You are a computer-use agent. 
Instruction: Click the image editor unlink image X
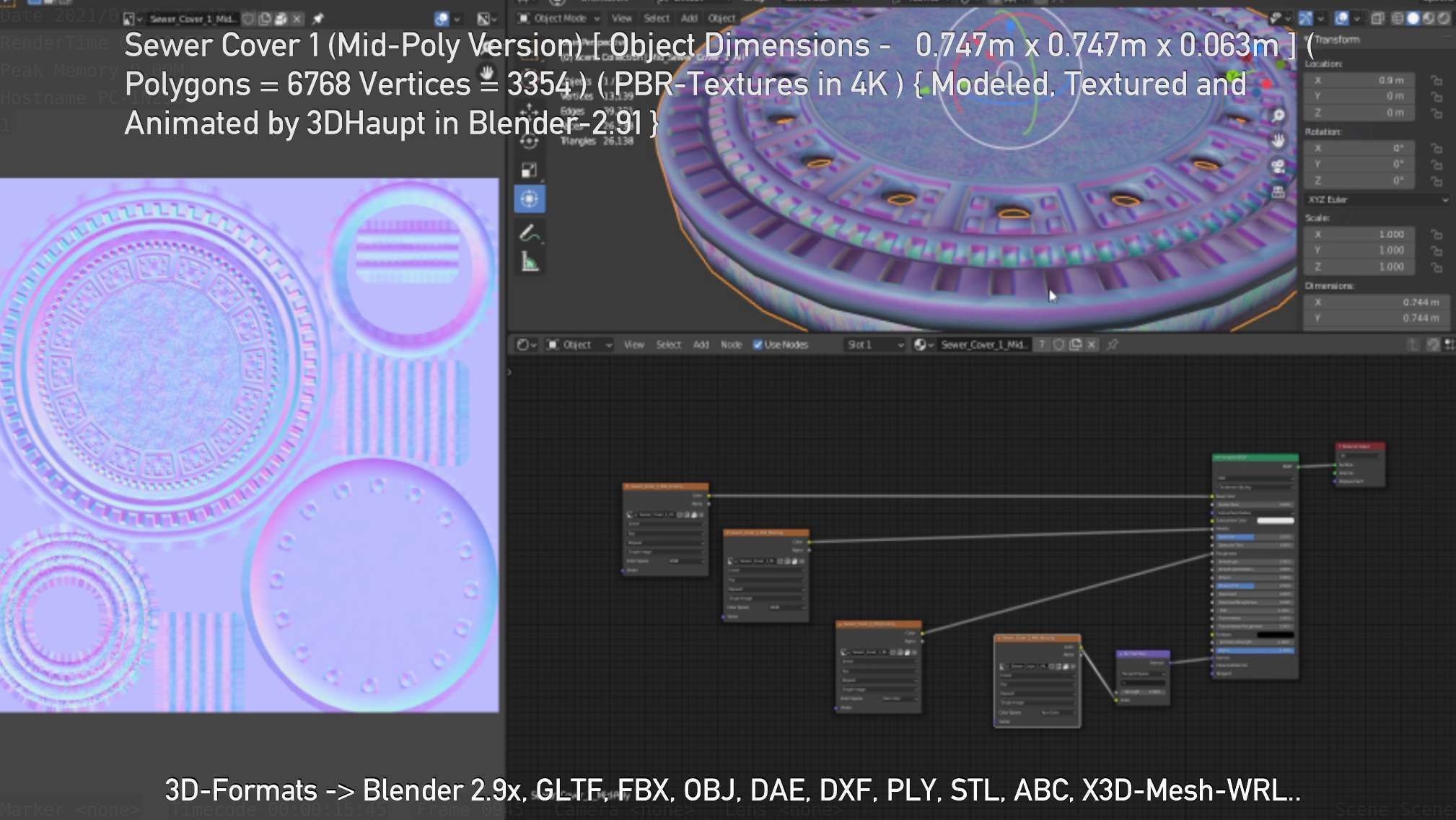297,19
